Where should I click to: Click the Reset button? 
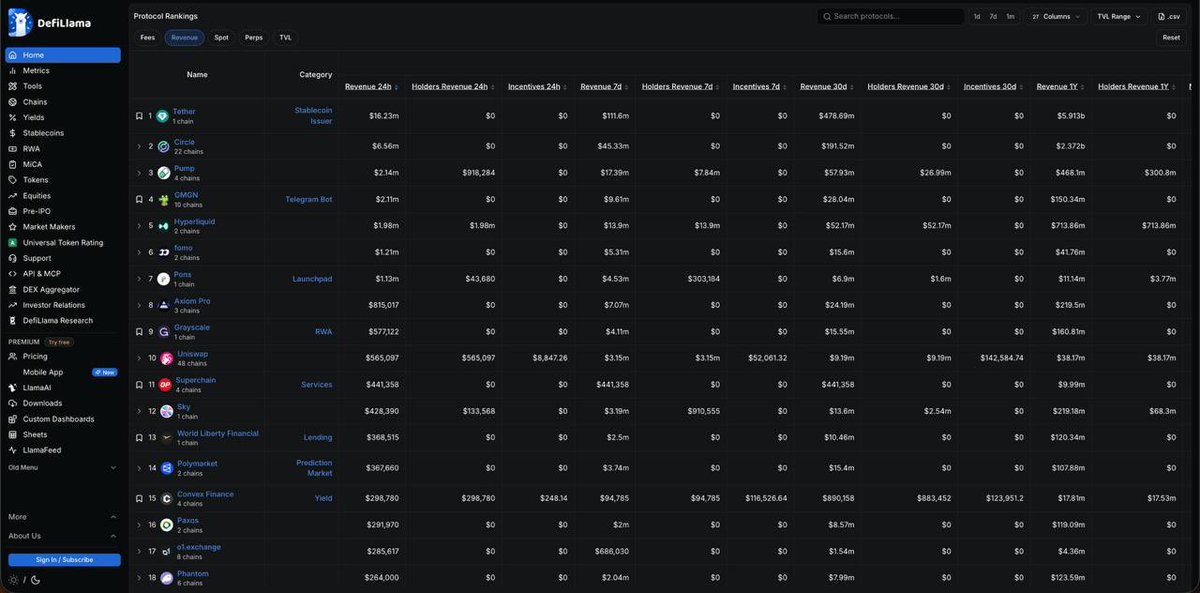[x=1171, y=37]
